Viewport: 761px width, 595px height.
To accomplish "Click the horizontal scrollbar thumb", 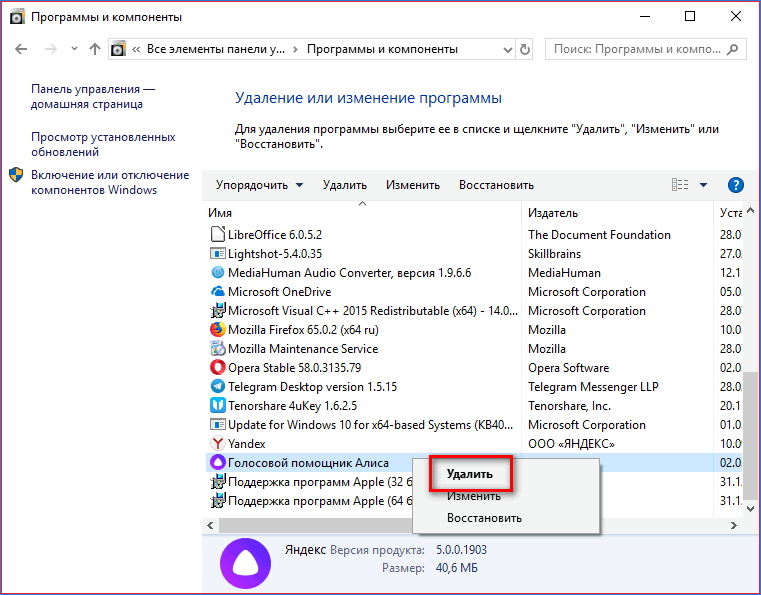I will point(315,525).
